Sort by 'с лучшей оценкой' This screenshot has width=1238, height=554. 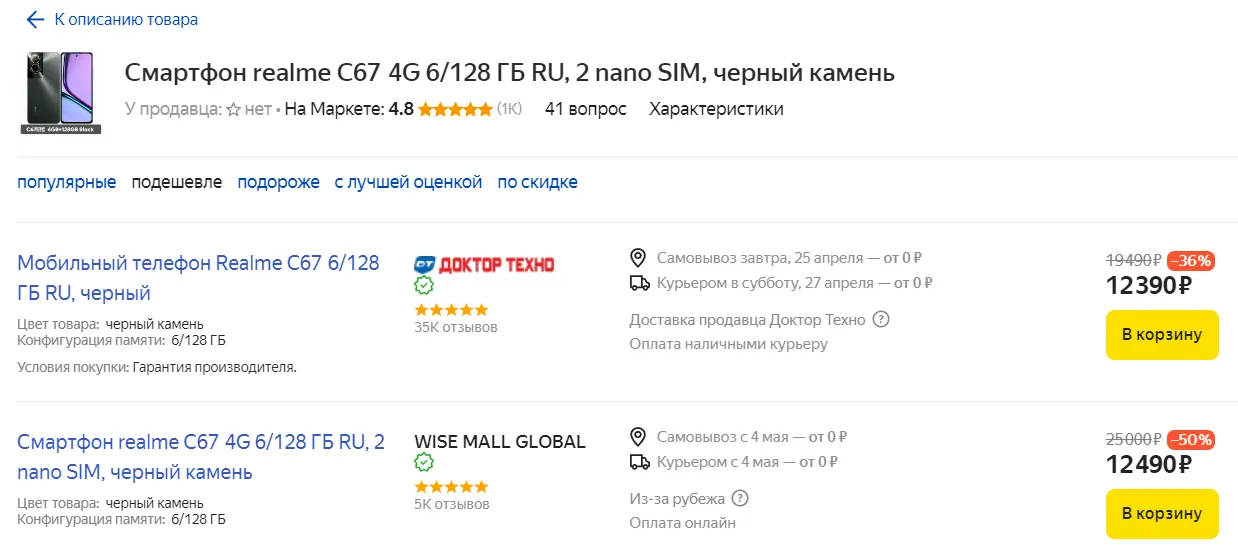[x=408, y=182]
